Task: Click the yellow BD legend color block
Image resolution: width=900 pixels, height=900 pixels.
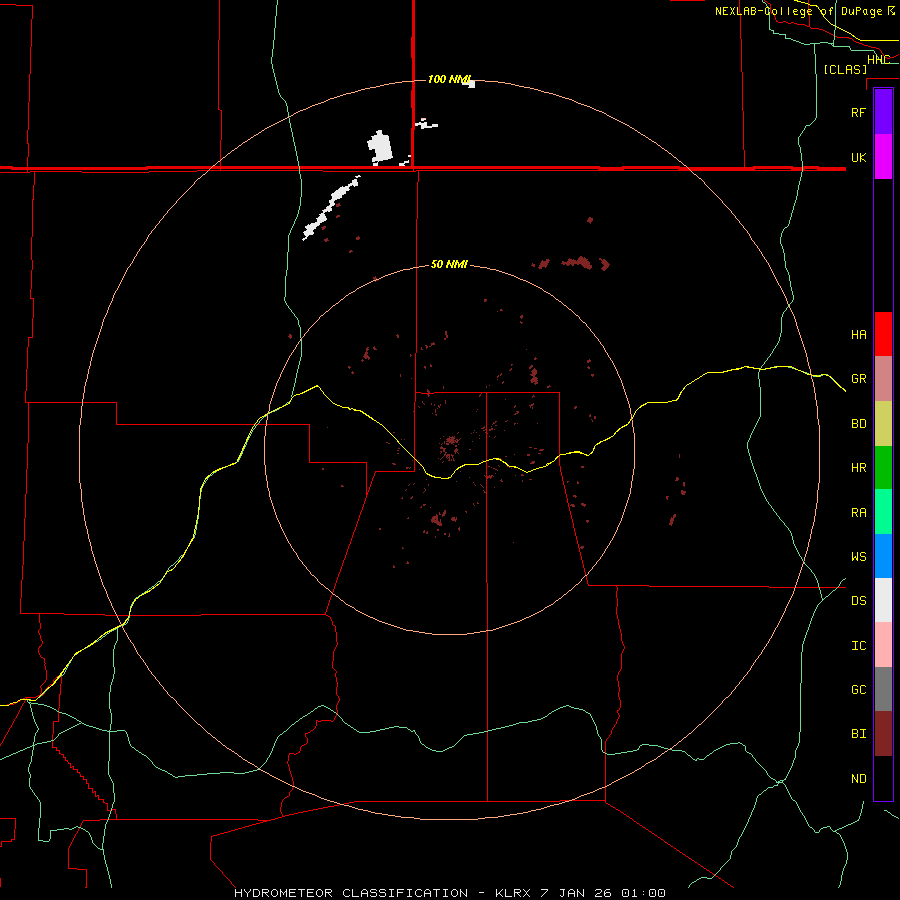Action: (883, 424)
